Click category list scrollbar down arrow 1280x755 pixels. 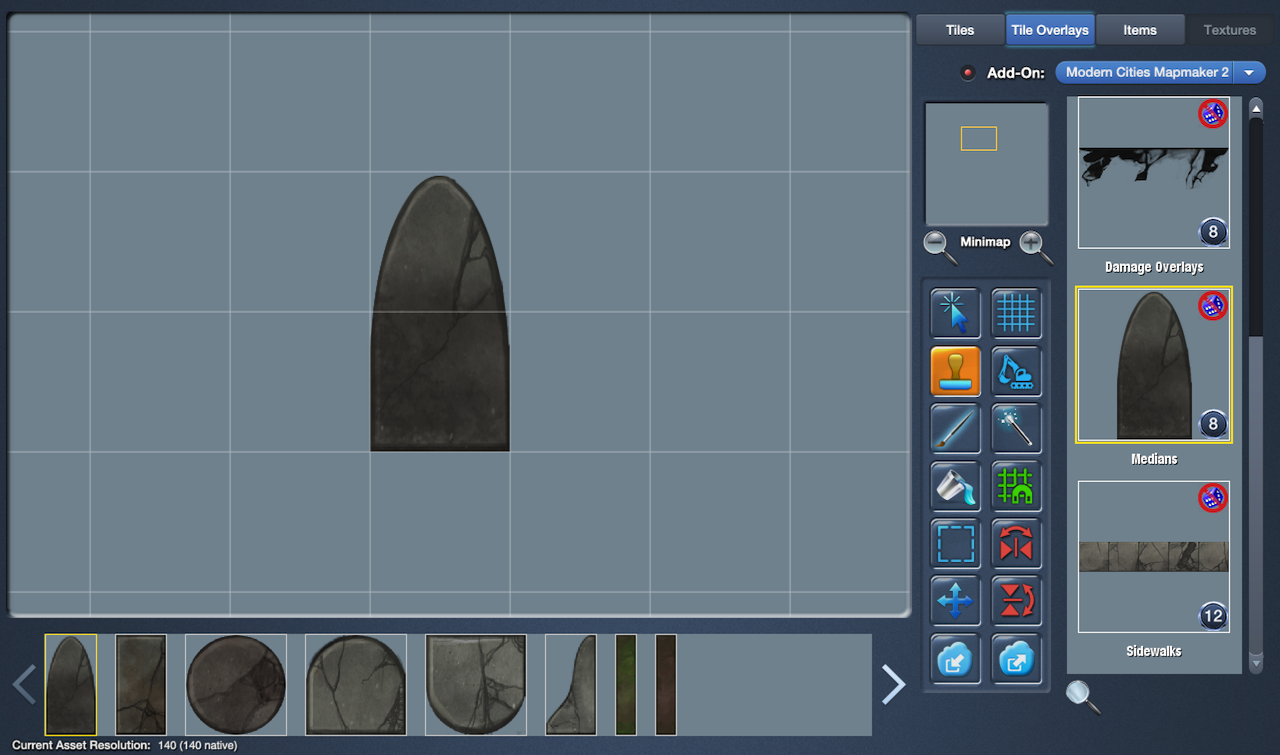1256,663
